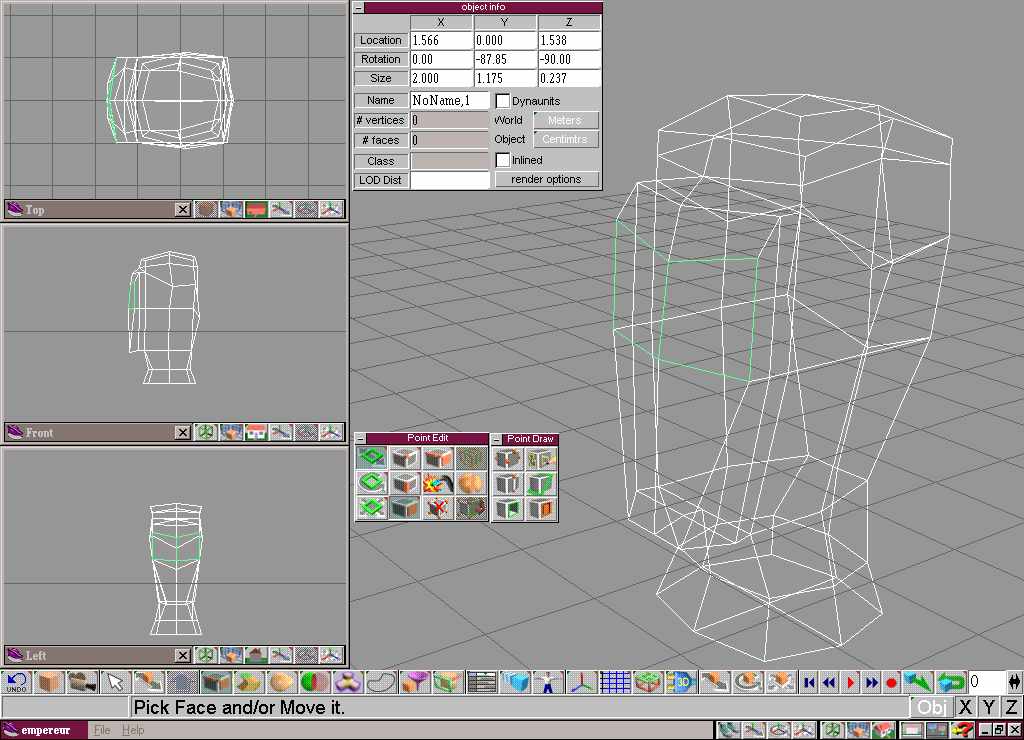This screenshot has height=740, width=1024.
Task: Click the orange sphere primitive icon
Action: click(282, 683)
